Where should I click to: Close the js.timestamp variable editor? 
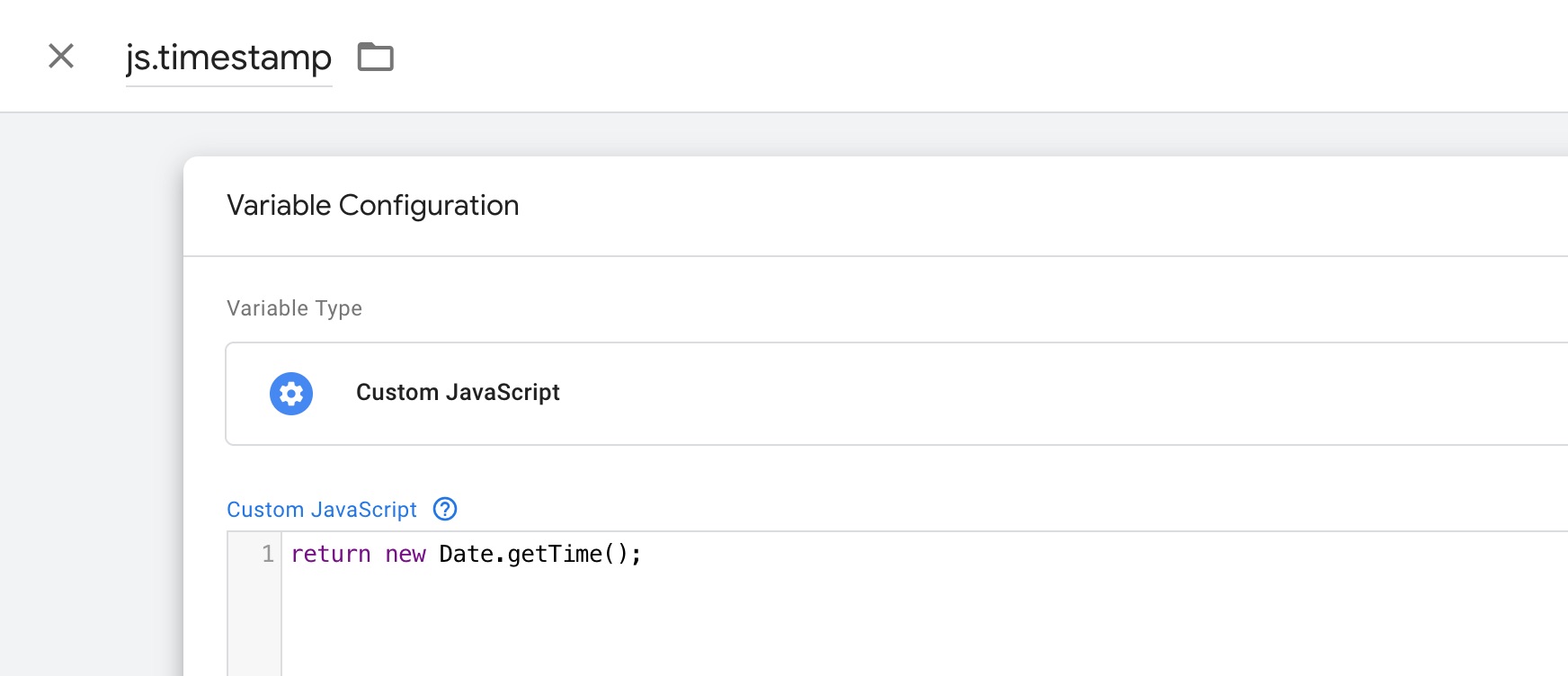(61, 56)
